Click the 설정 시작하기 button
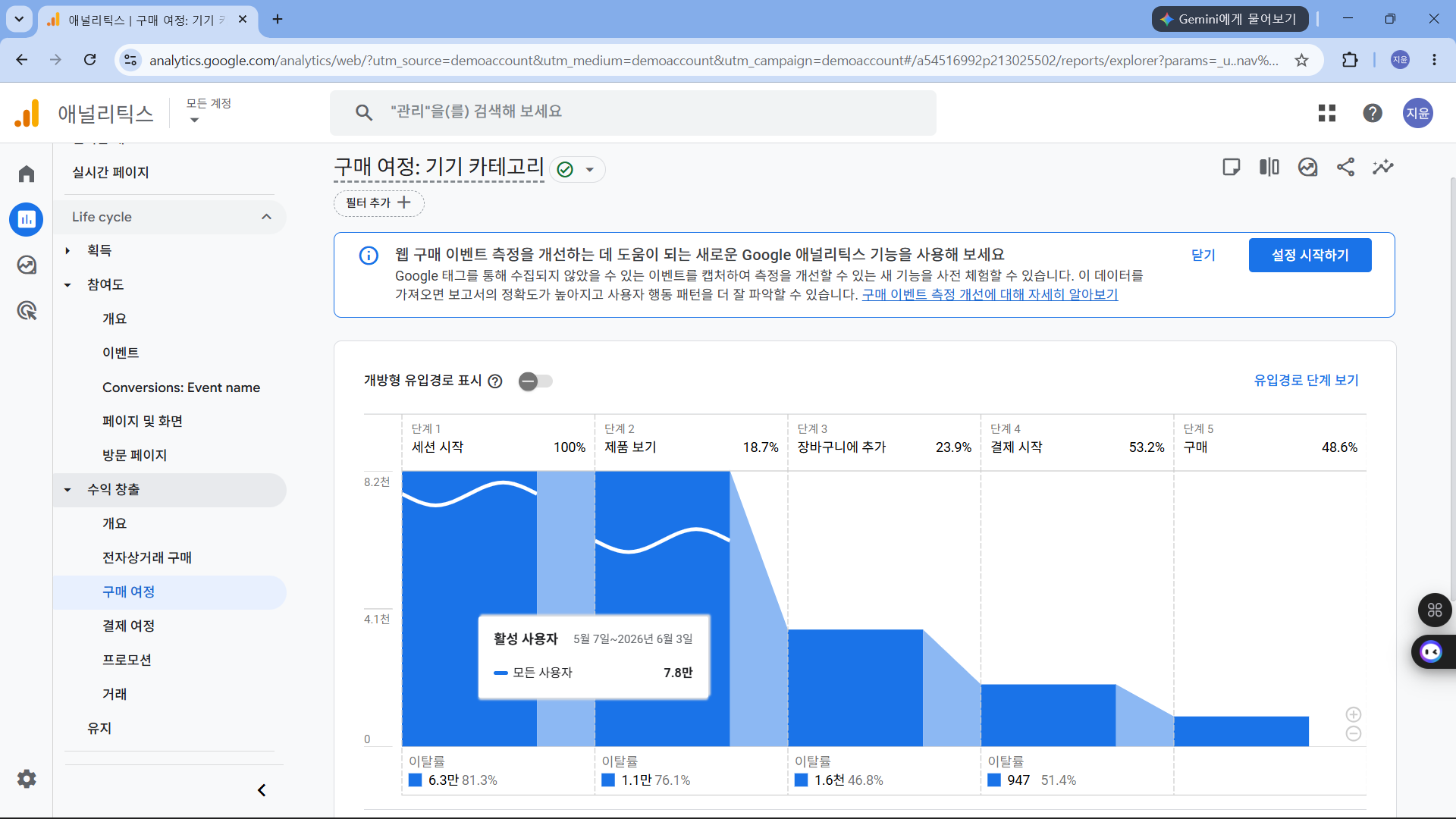 (x=1310, y=256)
